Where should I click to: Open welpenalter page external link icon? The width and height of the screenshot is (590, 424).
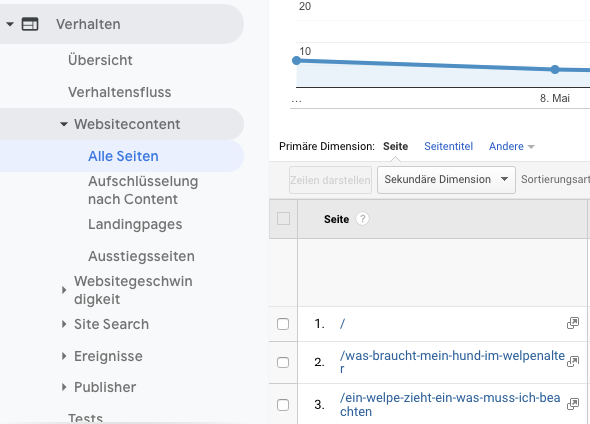pyautogui.click(x=573, y=362)
